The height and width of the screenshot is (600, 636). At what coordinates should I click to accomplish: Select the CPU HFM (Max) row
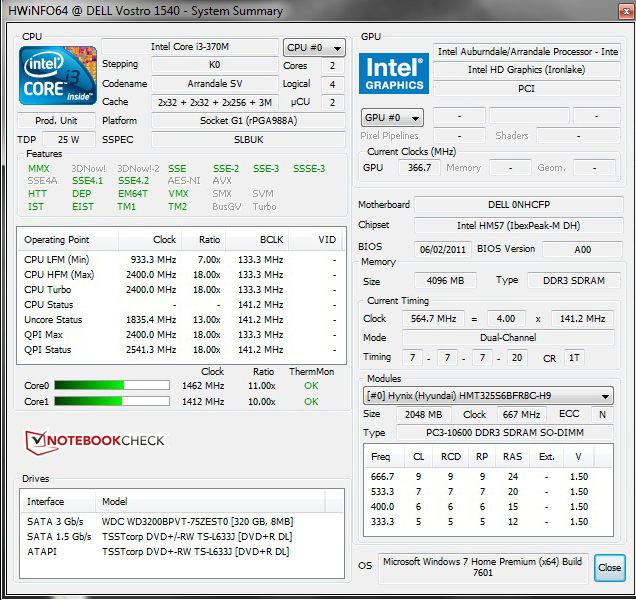pos(181,275)
